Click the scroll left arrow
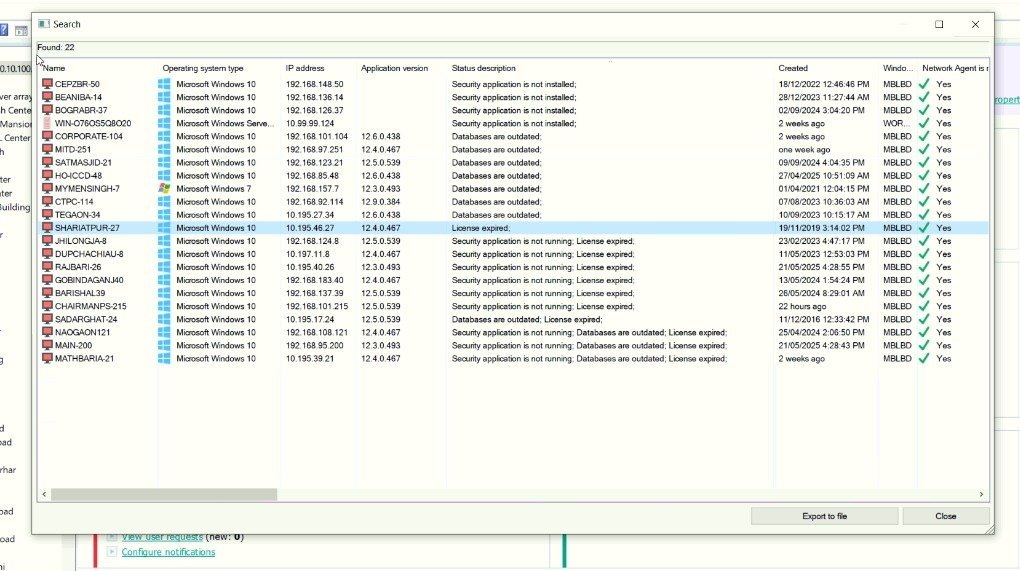This screenshot has width=1020, height=571. coord(44,494)
